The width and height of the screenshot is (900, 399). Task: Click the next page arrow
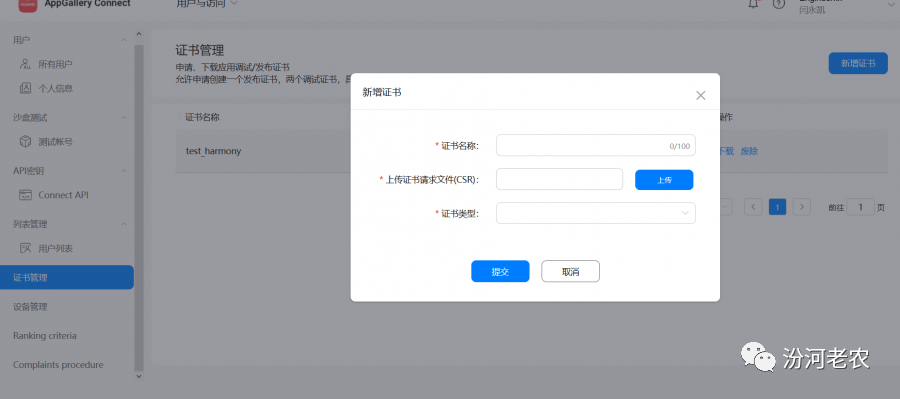(802, 207)
